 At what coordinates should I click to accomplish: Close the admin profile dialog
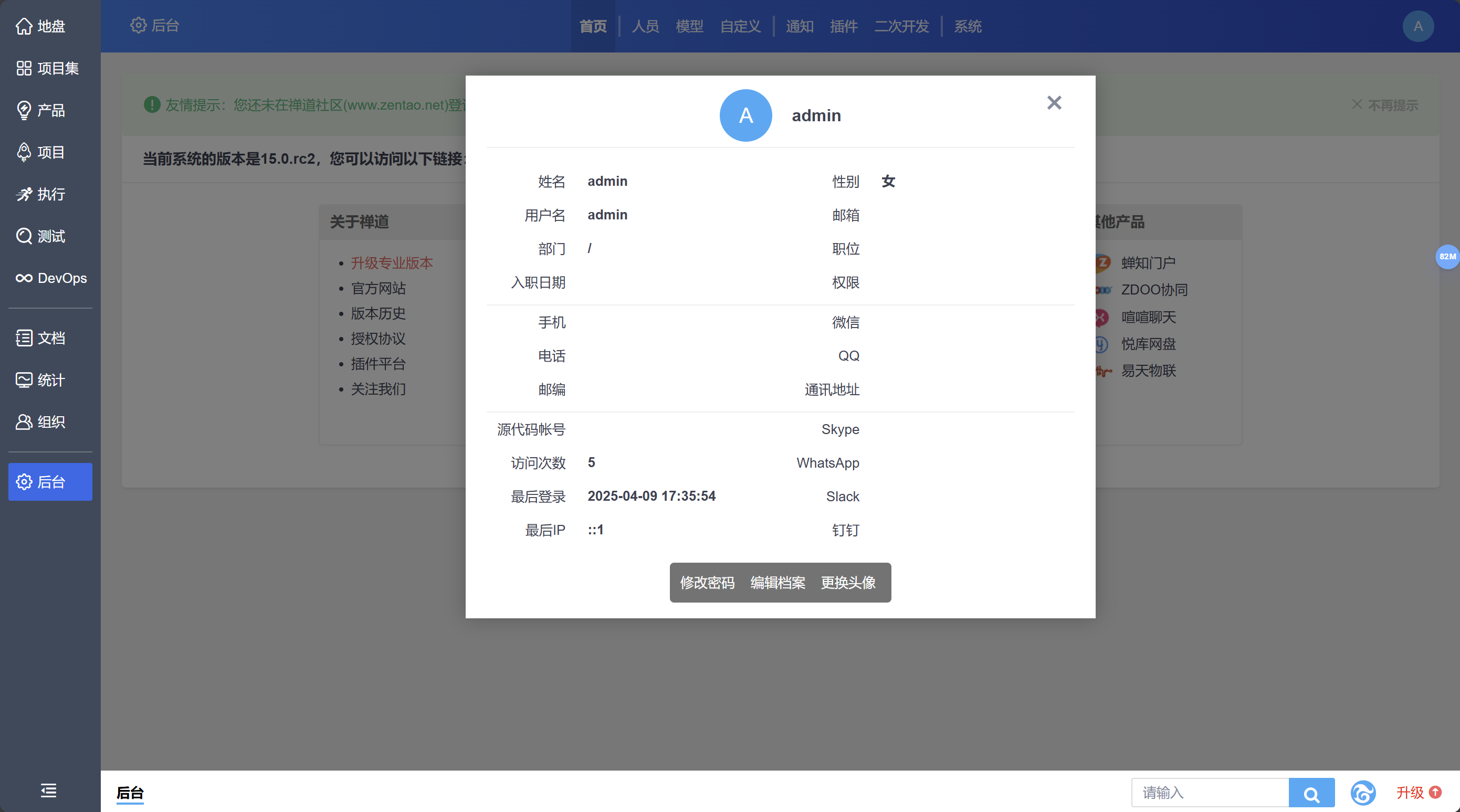pyautogui.click(x=1054, y=102)
